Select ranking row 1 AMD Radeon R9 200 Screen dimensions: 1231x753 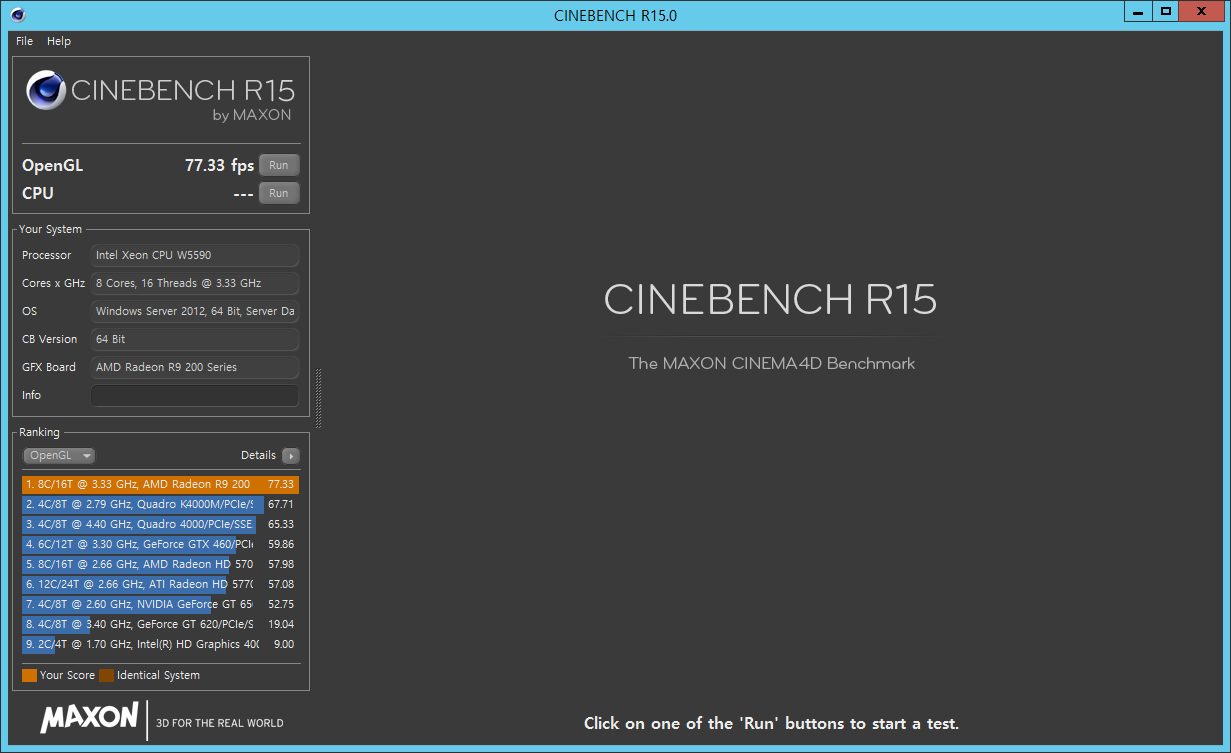coord(160,484)
